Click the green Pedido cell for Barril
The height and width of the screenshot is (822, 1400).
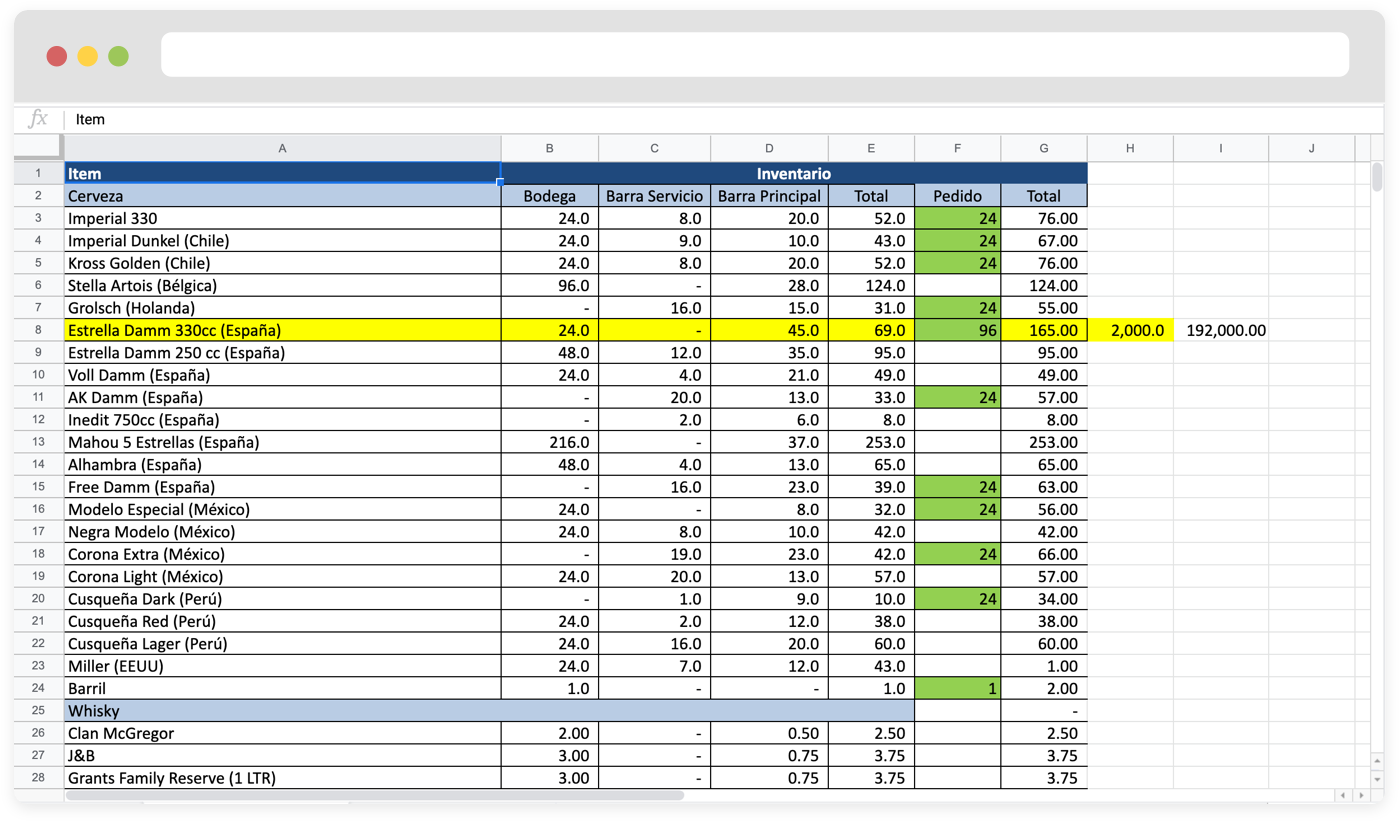click(x=957, y=688)
